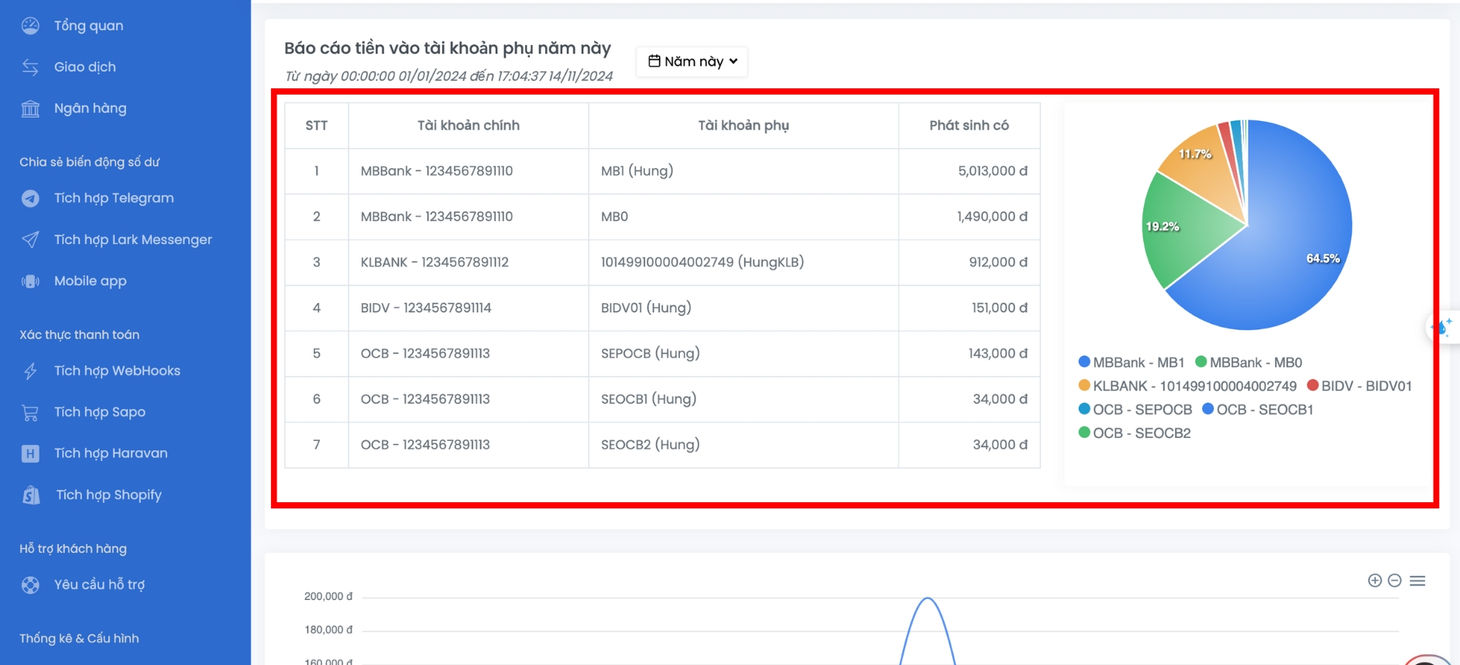Image resolution: width=1460 pixels, height=665 pixels.
Task: Click the Telegram paper-plane icon
Action: click(x=31, y=198)
